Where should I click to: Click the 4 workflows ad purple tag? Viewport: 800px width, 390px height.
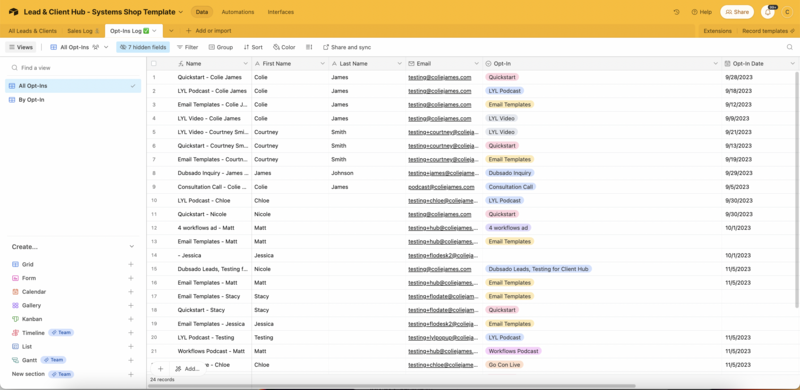coord(508,228)
